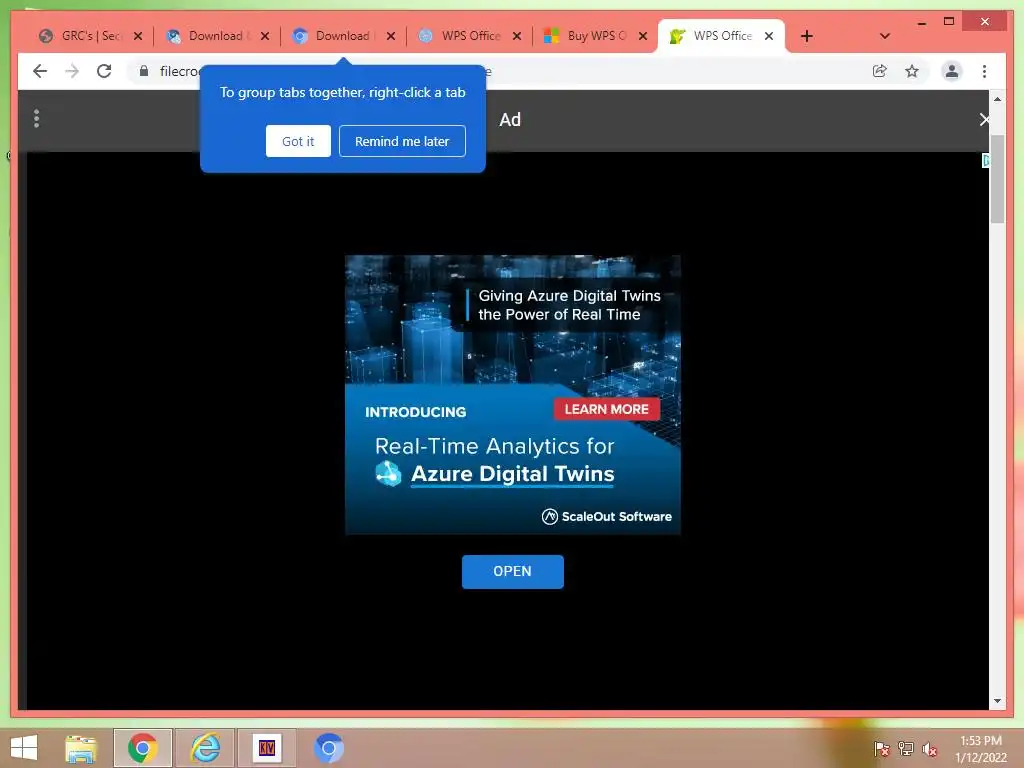Click the browser forward arrow

(72, 71)
